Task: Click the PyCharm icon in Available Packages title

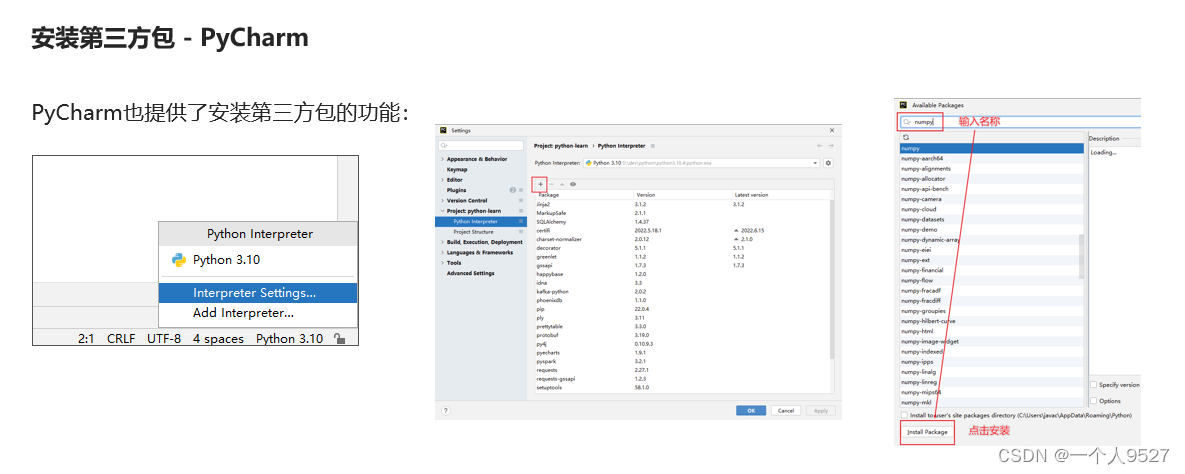Action: tap(903, 105)
